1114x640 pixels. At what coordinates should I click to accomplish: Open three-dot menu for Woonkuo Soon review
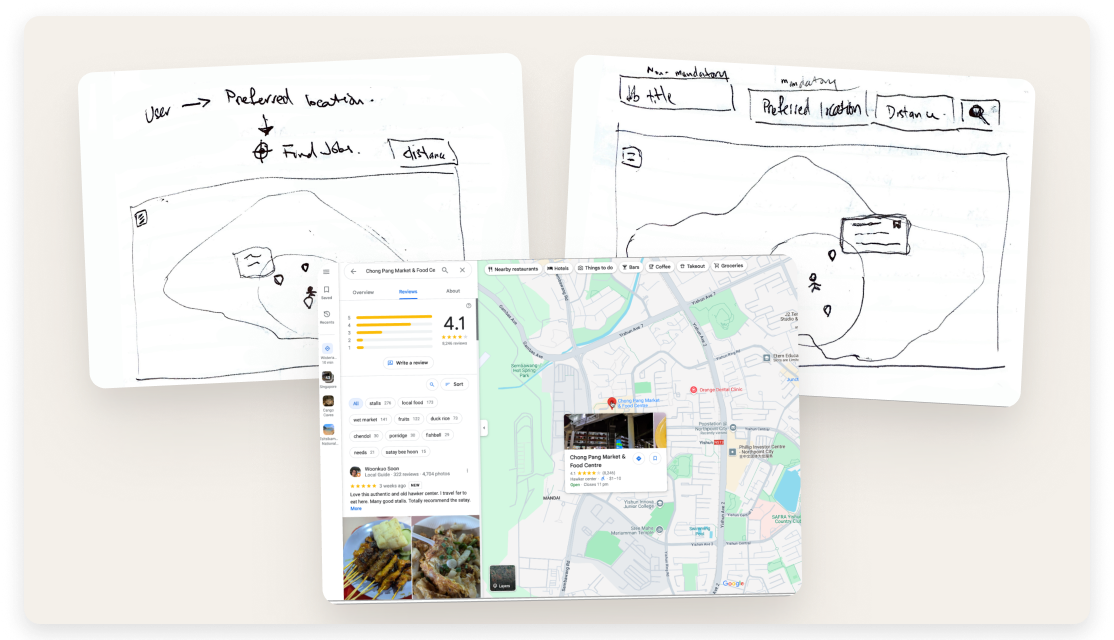(x=467, y=470)
